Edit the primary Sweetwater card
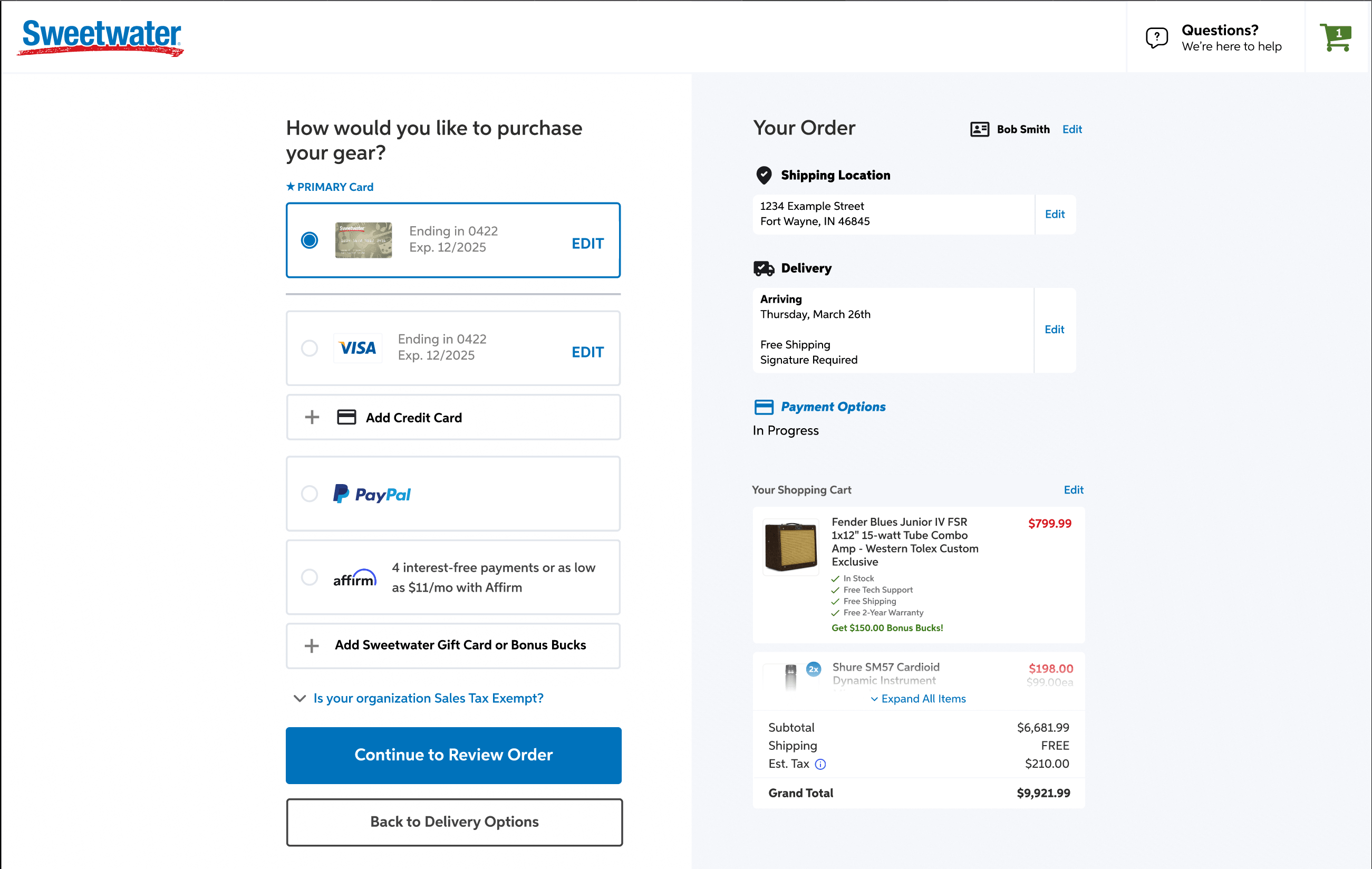The image size is (1372, 869). point(587,244)
